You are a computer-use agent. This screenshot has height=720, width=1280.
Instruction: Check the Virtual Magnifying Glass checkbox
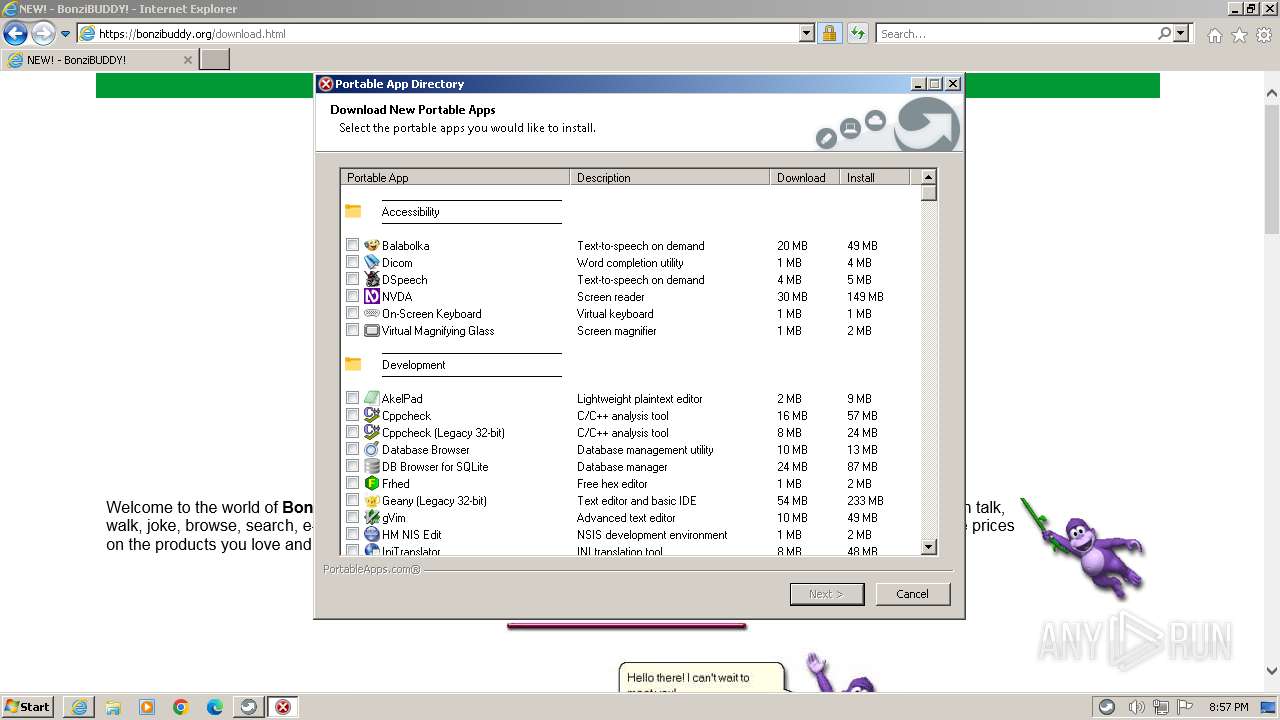[x=352, y=330]
